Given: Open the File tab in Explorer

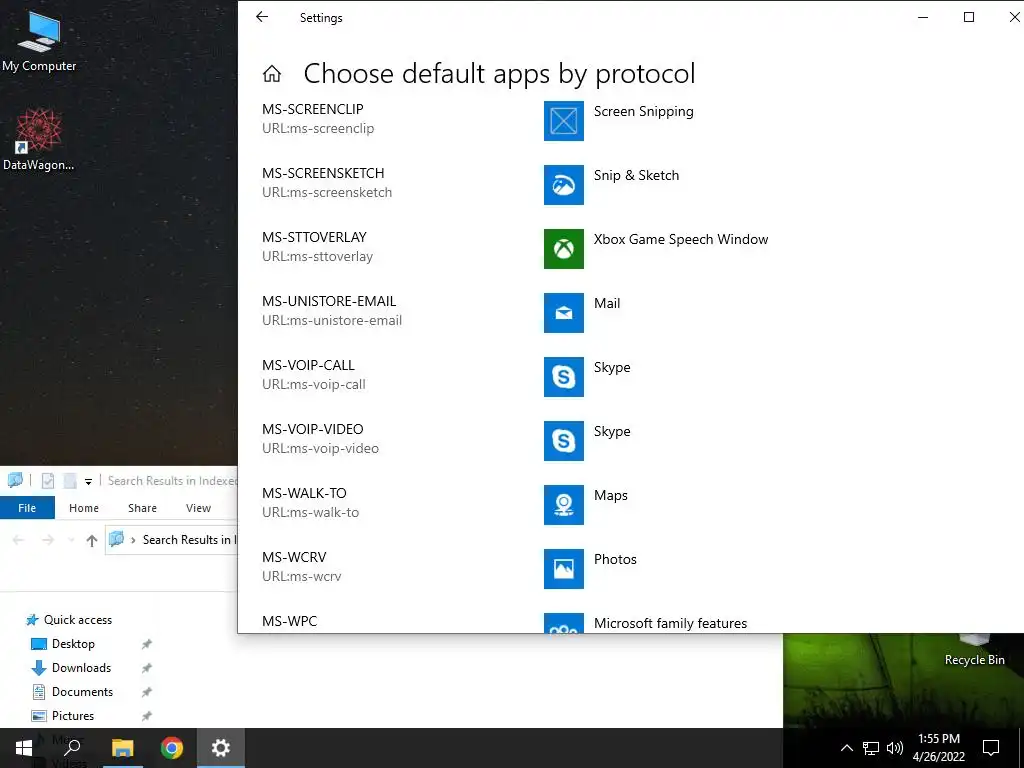Looking at the screenshot, I should tap(27, 507).
